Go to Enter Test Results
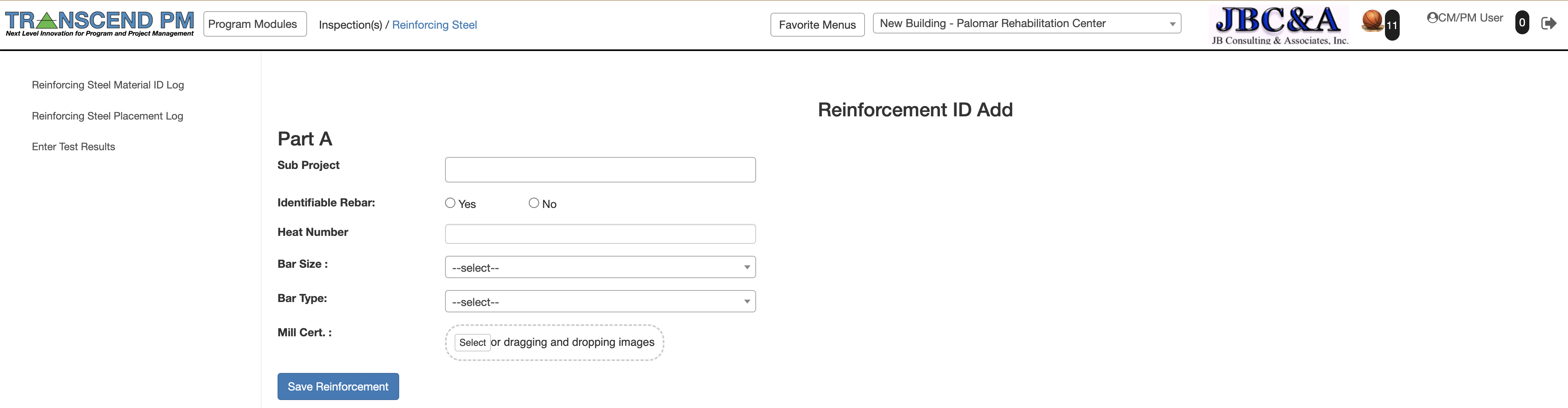This screenshot has height=408, width=1568. [x=73, y=147]
